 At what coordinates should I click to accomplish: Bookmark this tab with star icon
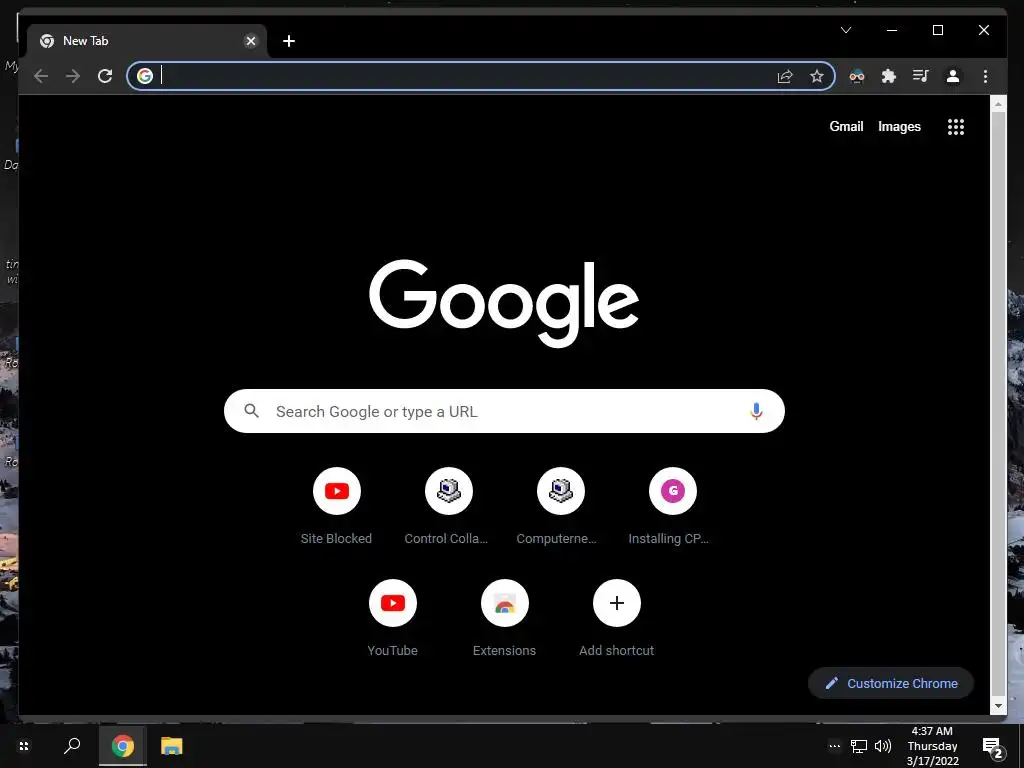point(816,76)
